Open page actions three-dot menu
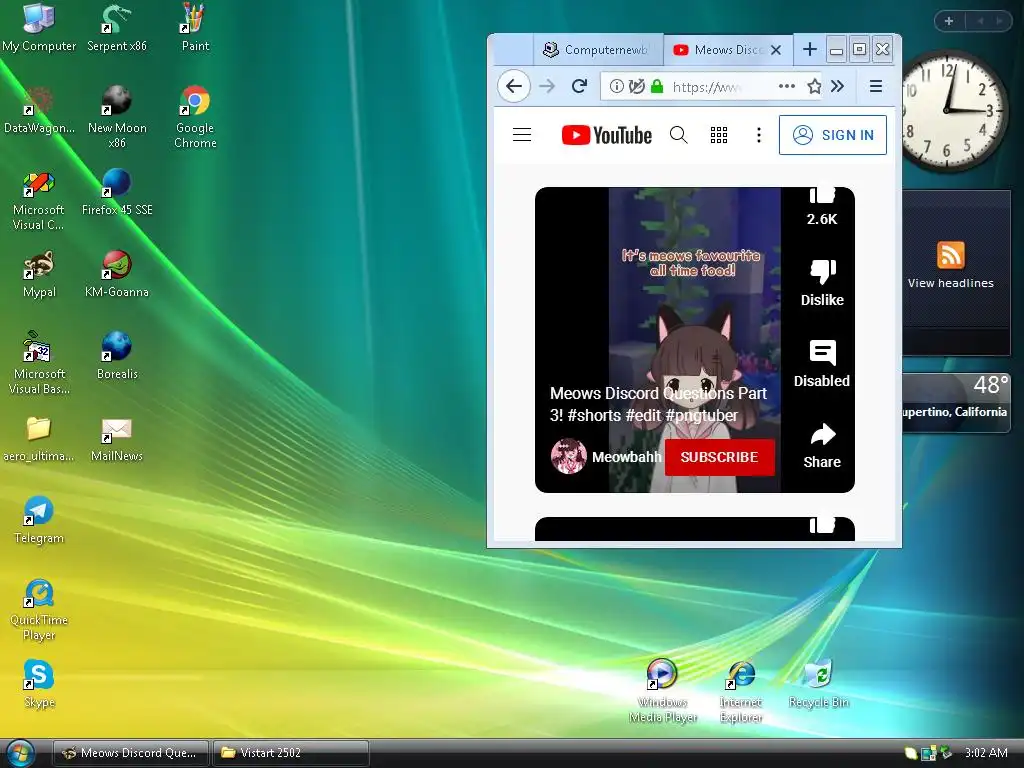1024x768 pixels. point(787,86)
